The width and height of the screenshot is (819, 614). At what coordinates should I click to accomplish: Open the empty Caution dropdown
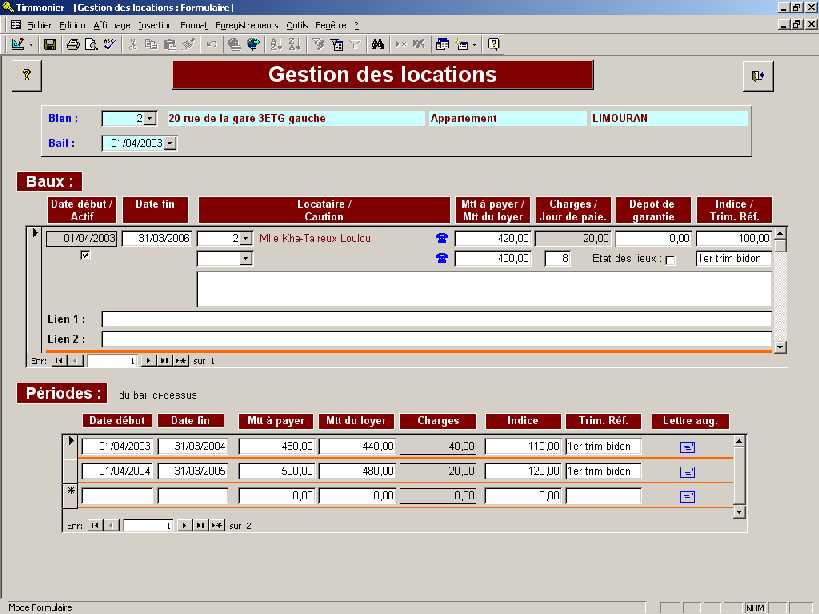pyautogui.click(x=245, y=258)
